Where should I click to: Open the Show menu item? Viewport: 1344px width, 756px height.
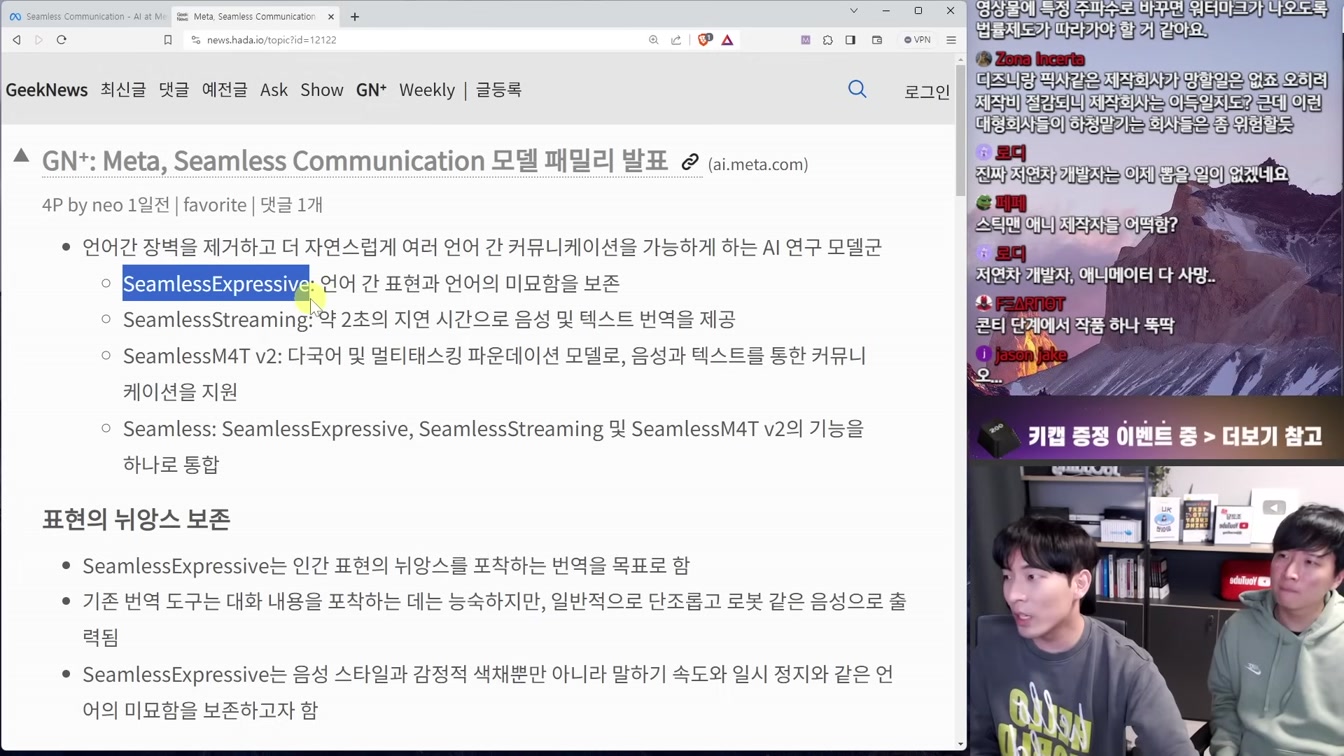[x=322, y=90]
